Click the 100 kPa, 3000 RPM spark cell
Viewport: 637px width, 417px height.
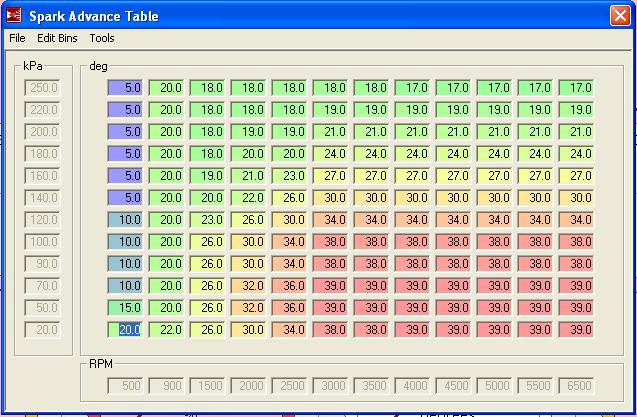click(331, 242)
